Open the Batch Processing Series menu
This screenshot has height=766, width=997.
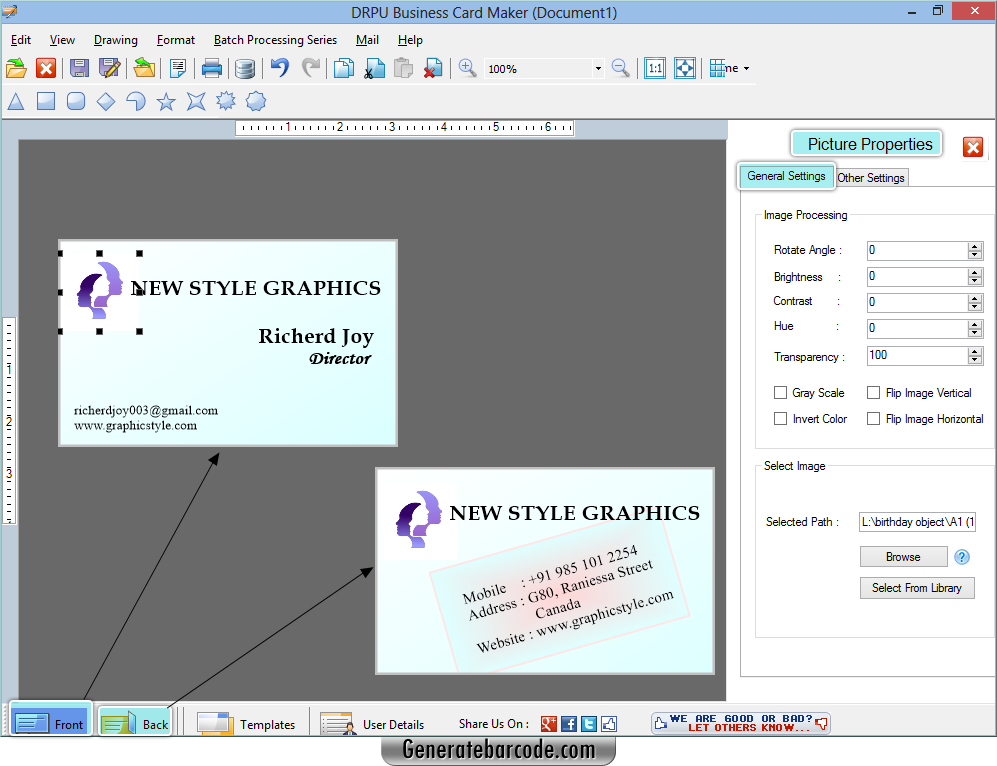pos(275,40)
